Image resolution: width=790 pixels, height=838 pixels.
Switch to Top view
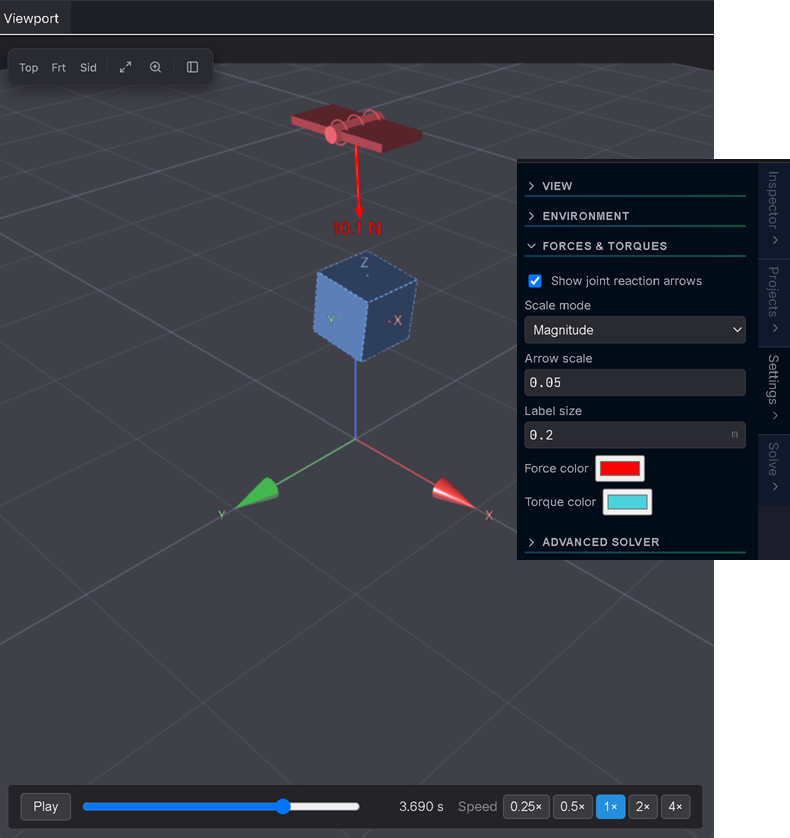click(x=29, y=68)
